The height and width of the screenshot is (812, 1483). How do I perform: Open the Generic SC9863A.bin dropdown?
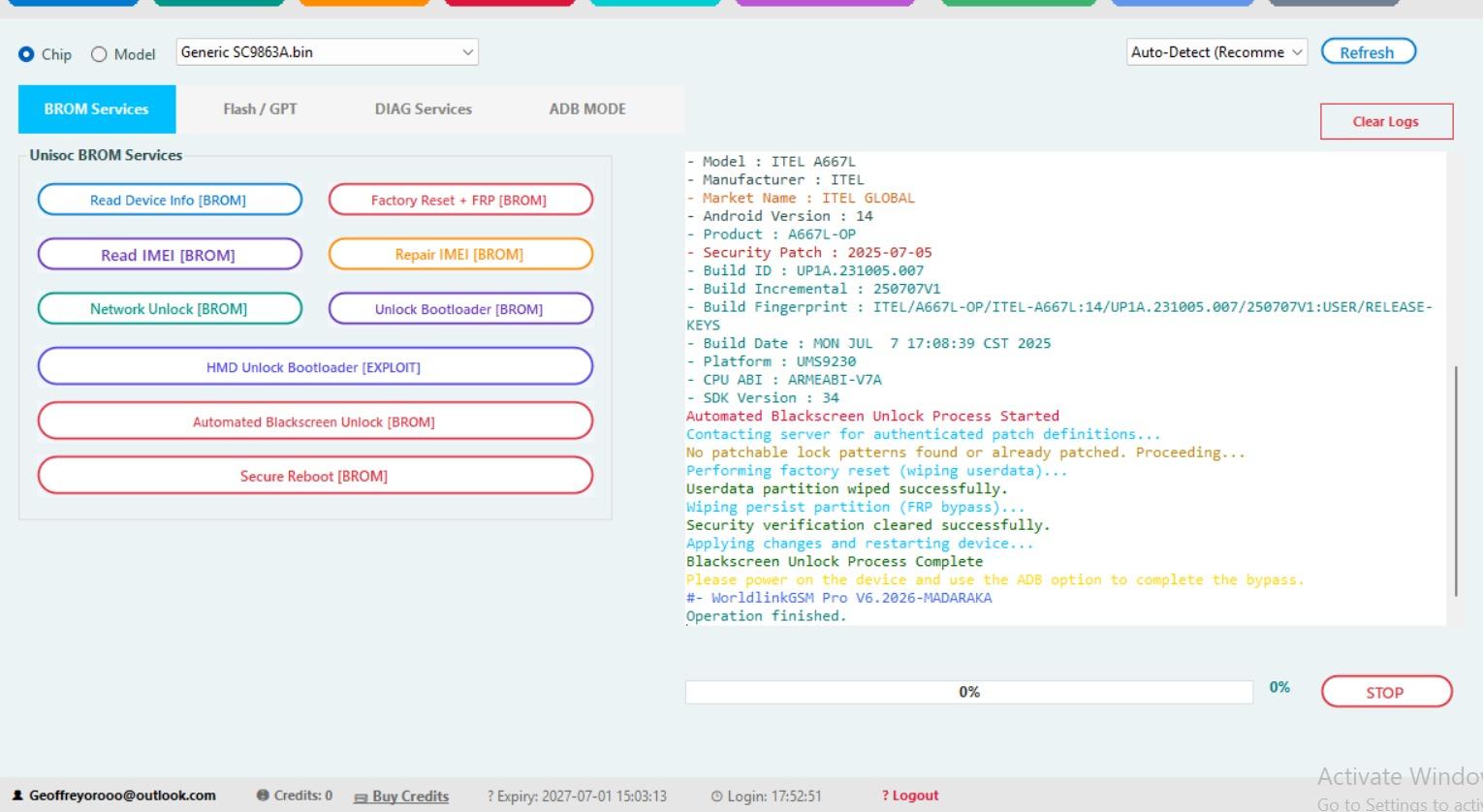point(327,52)
